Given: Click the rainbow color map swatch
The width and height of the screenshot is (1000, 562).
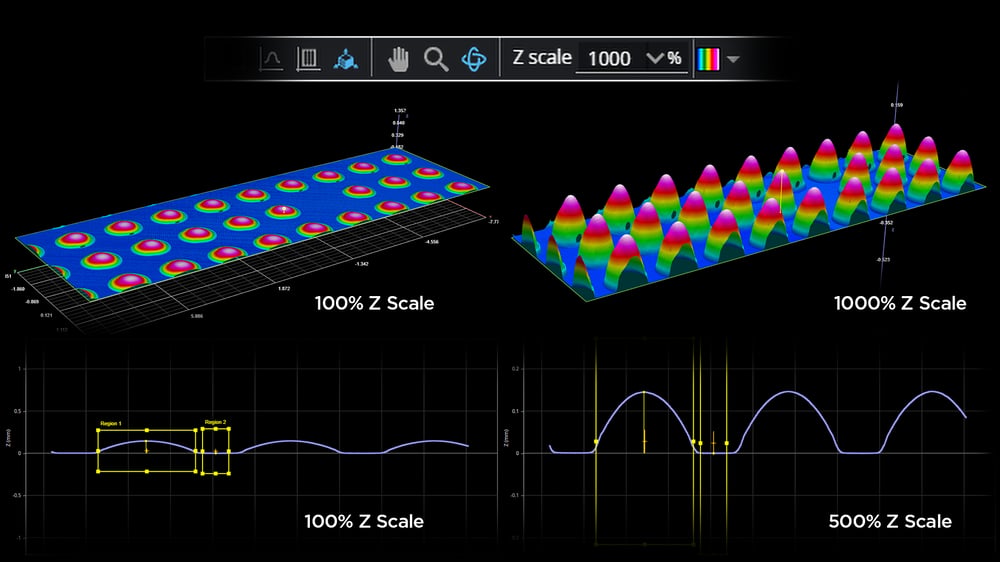Looking at the screenshot, I should [709, 59].
